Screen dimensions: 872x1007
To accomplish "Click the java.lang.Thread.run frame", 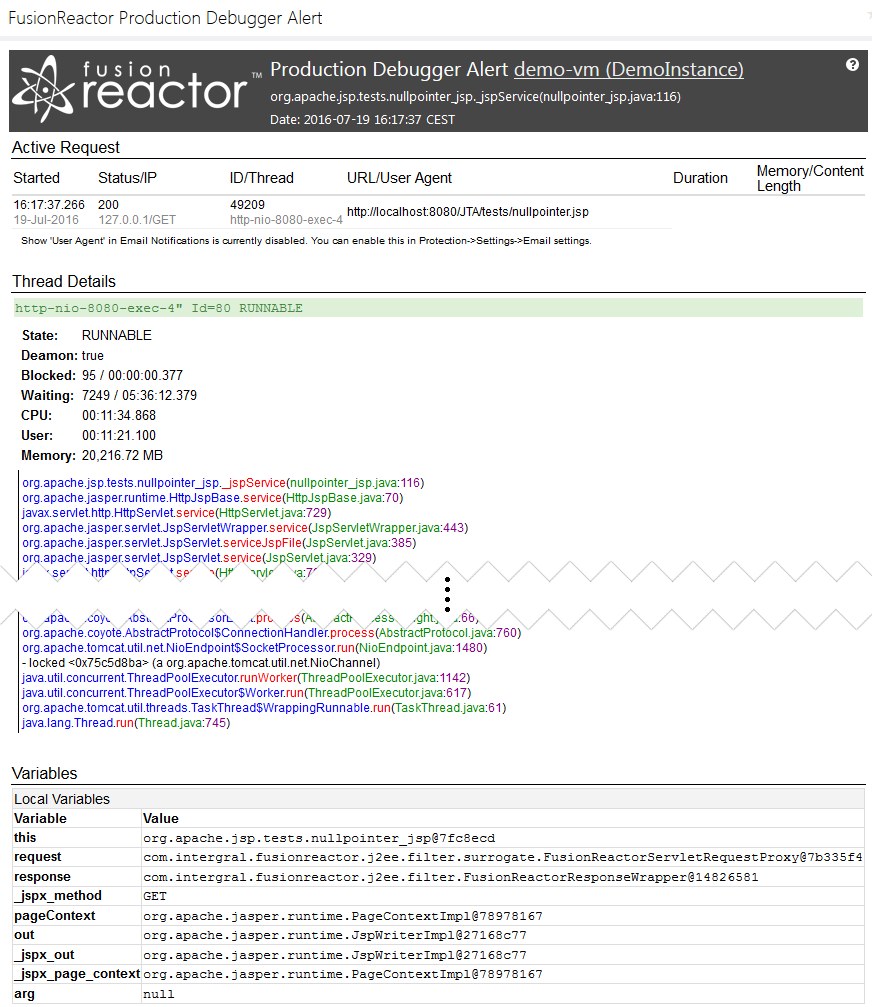I will (126, 722).
